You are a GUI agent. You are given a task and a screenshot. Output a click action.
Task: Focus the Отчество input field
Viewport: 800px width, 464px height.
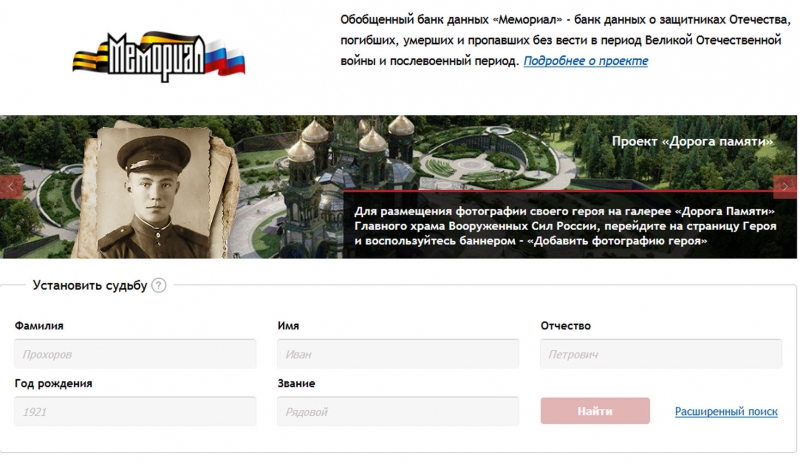(661, 354)
